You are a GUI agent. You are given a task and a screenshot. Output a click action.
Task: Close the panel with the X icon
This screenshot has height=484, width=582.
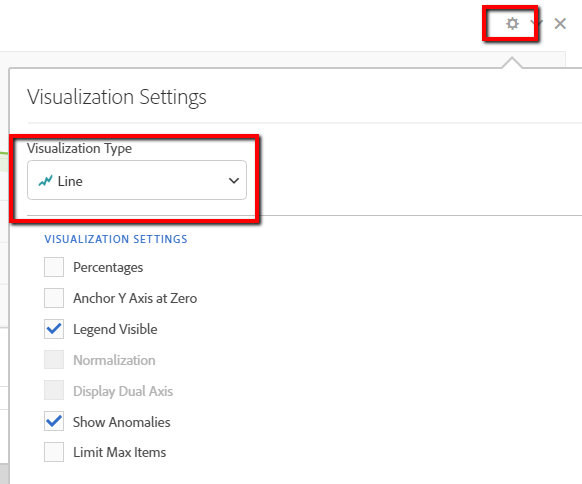pos(560,24)
